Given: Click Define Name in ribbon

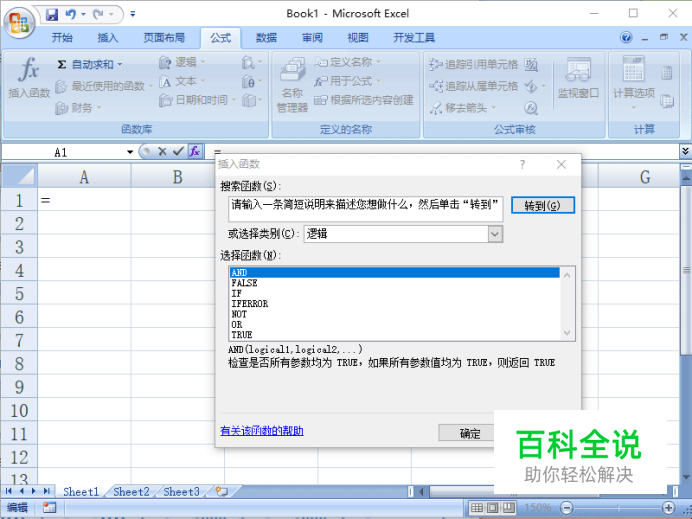Looking at the screenshot, I should (x=347, y=62).
